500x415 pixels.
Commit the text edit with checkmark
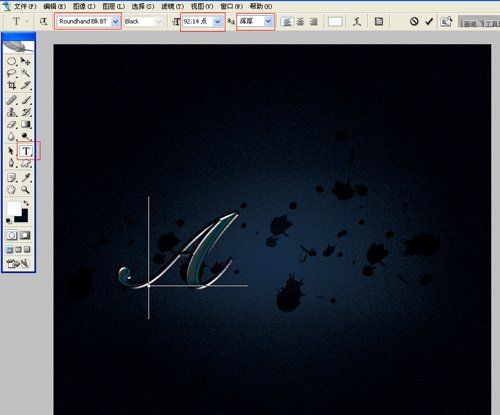point(429,22)
